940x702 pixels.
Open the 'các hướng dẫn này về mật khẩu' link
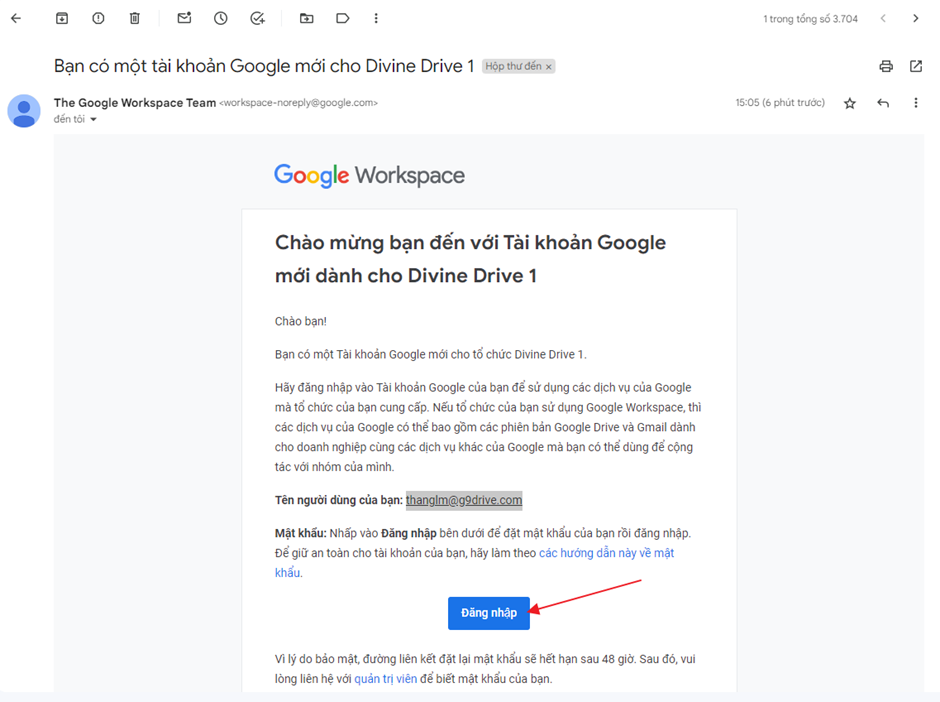(x=606, y=553)
